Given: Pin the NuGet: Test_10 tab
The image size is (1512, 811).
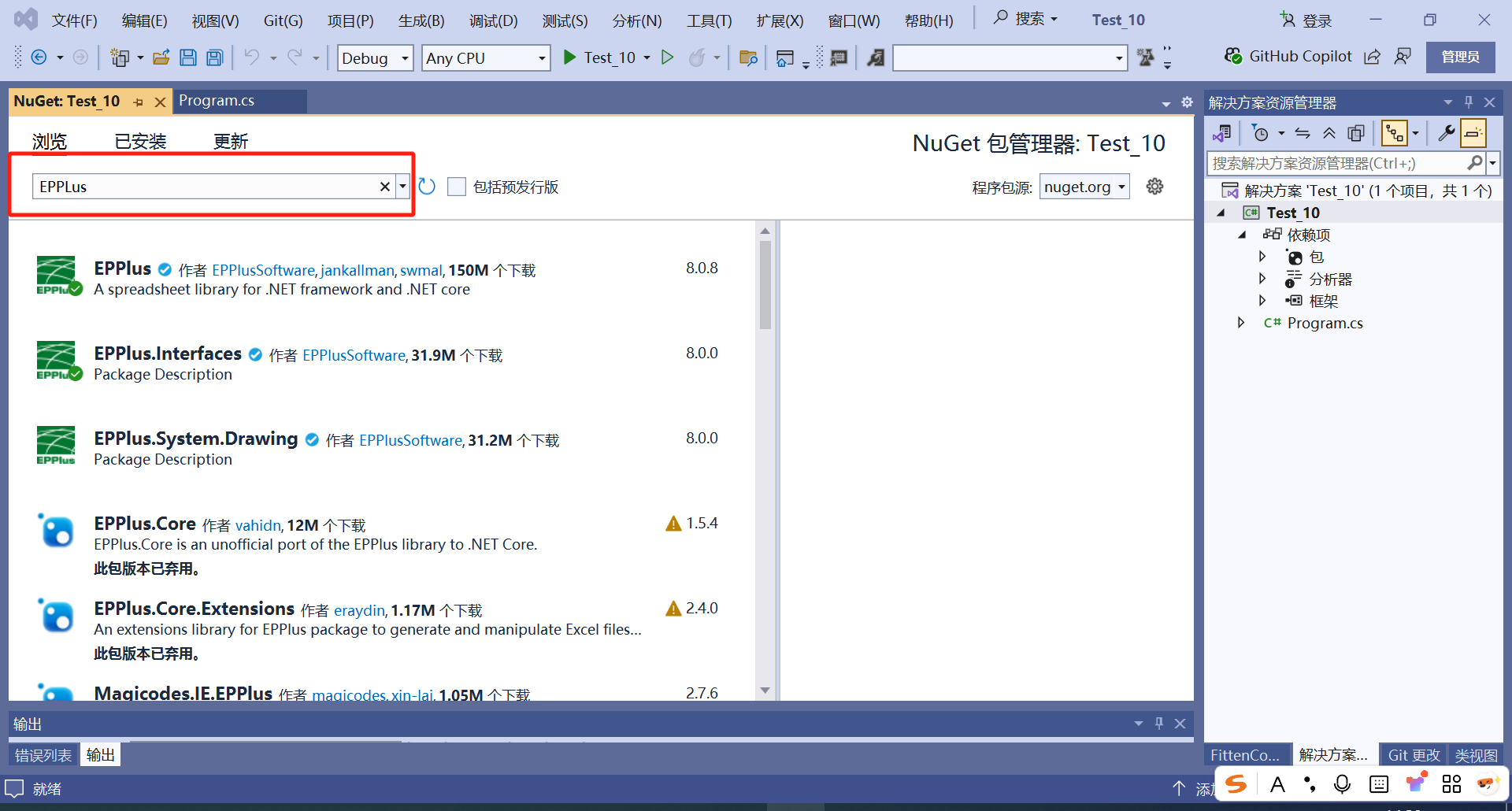Looking at the screenshot, I should point(139,102).
